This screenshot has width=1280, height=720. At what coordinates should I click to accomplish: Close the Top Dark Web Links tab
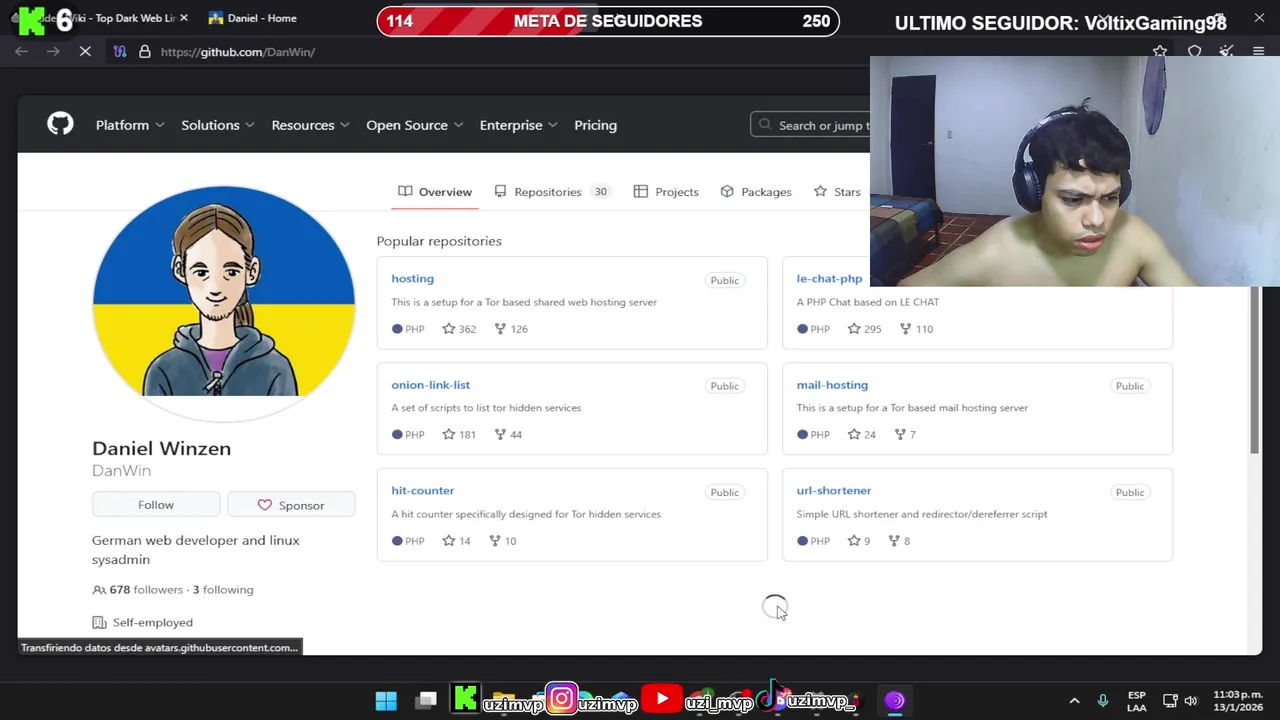click(x=183, y=18)
